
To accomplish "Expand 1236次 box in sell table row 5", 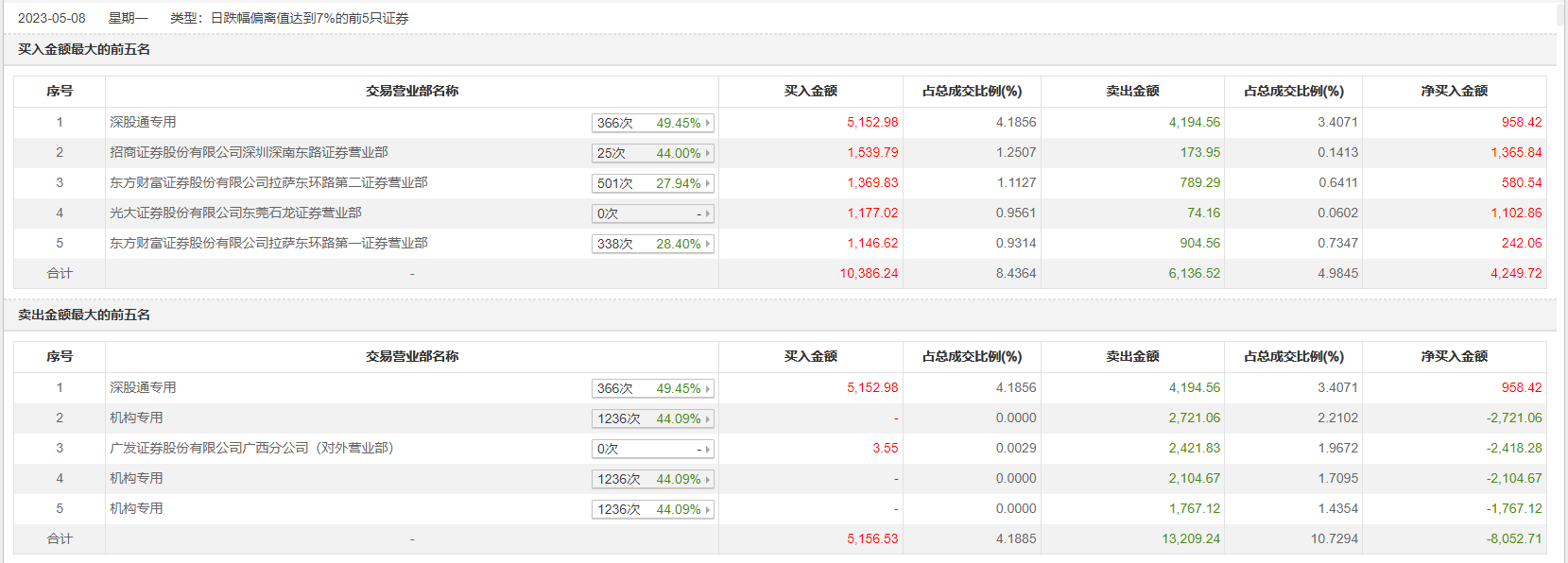I will tap(652, 509).
